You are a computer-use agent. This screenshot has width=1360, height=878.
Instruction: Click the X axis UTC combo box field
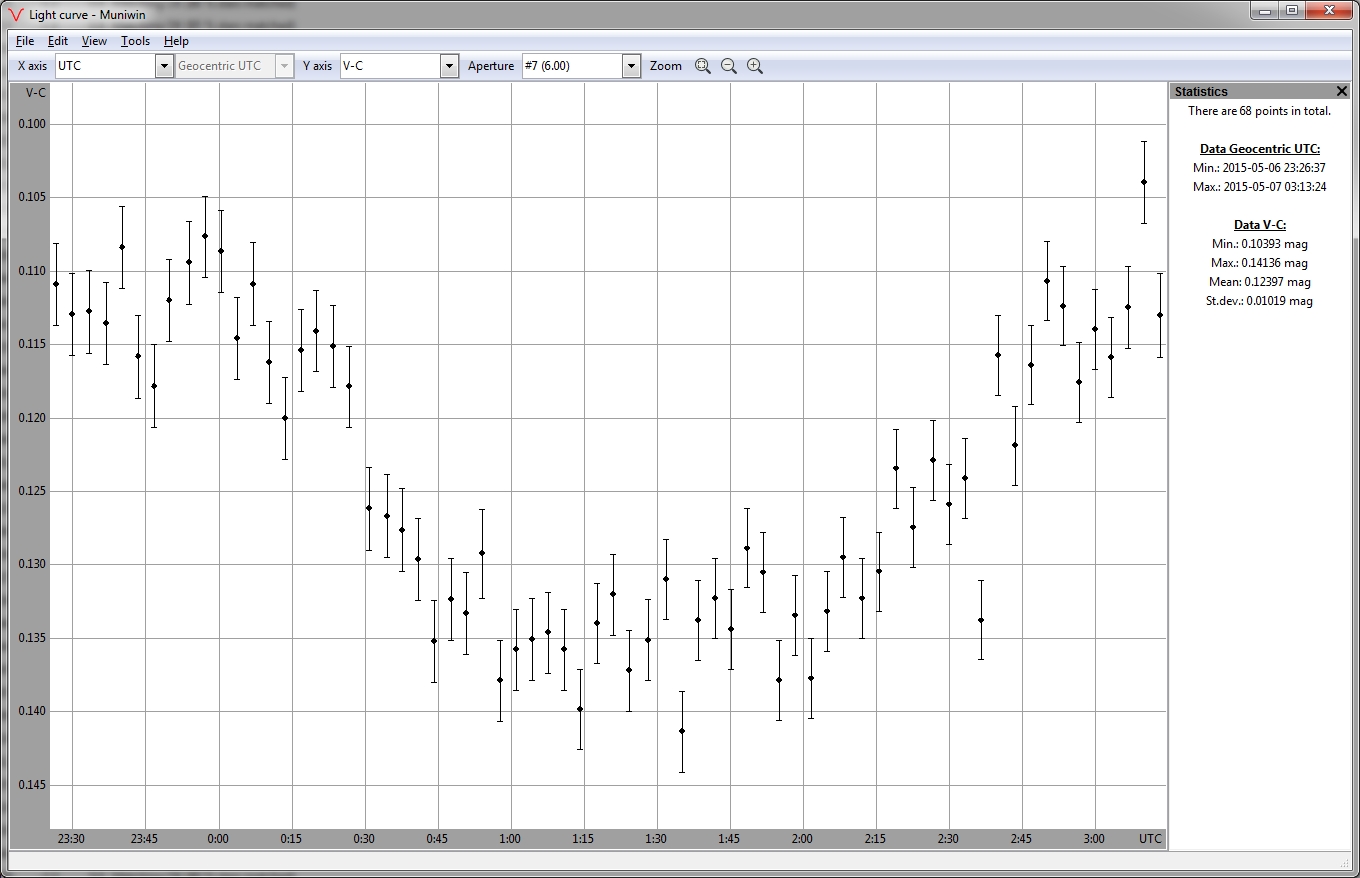point(106,66)
